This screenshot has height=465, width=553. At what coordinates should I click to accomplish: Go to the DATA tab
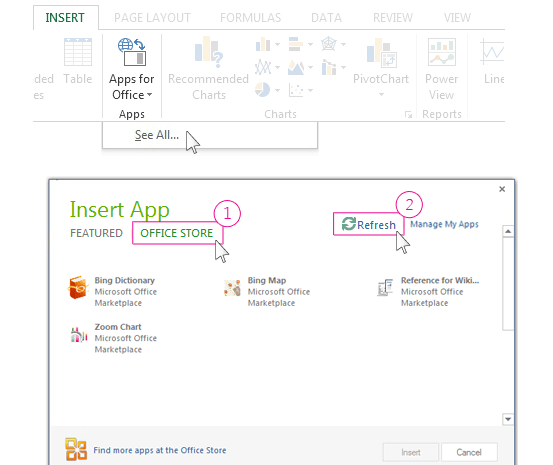pos(326,18)
